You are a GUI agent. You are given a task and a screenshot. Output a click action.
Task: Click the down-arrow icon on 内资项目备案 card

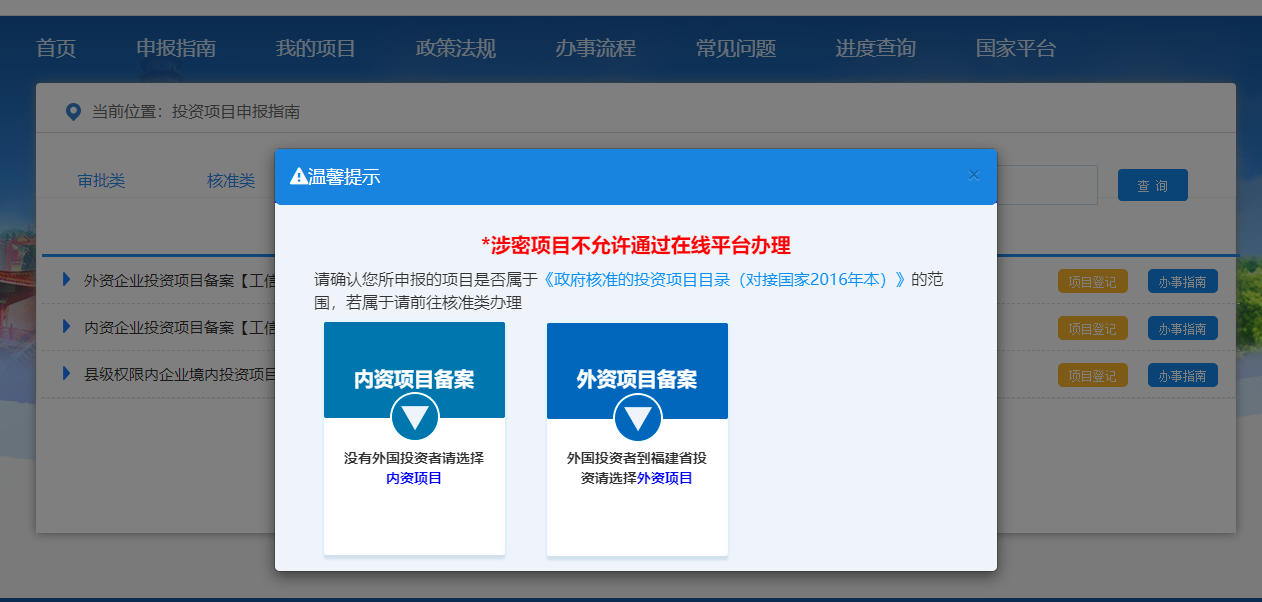[x=414, y=417]
